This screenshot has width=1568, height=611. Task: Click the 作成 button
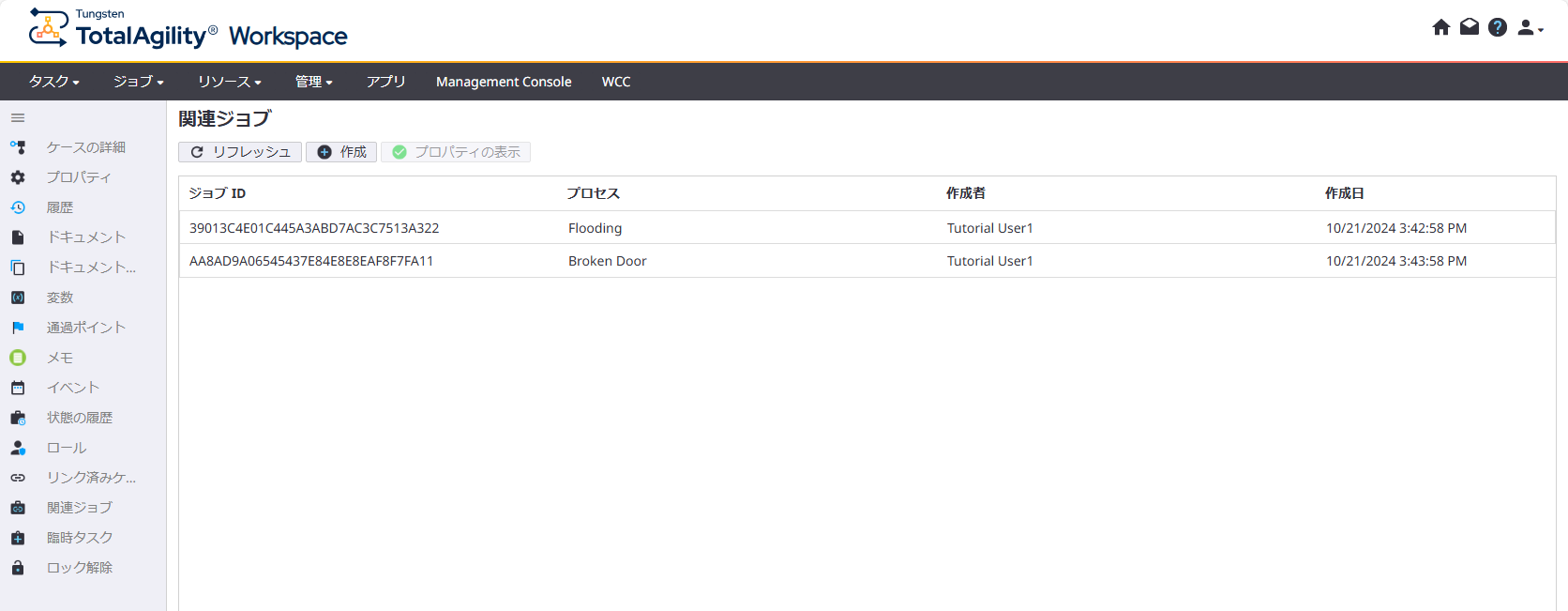point(341,152)
